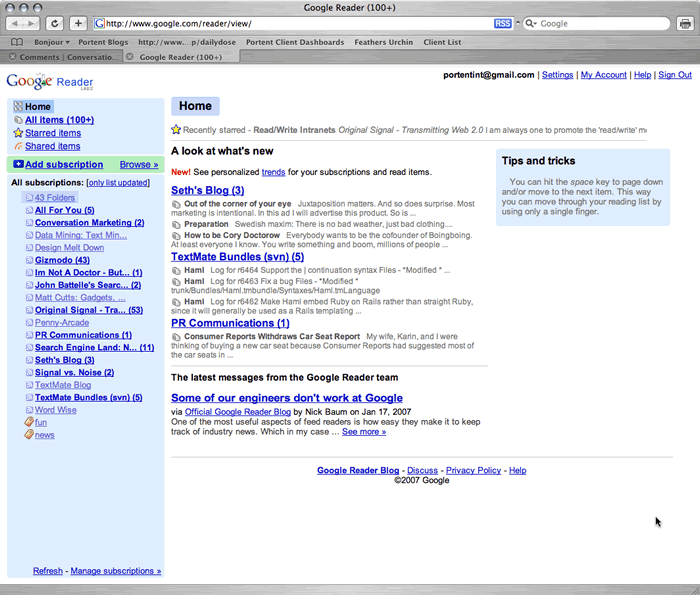Click the feed icon beside Word Wise
The width and height of the screenshot is (700, 595).
pyautogui.click(x=29, y=410)
